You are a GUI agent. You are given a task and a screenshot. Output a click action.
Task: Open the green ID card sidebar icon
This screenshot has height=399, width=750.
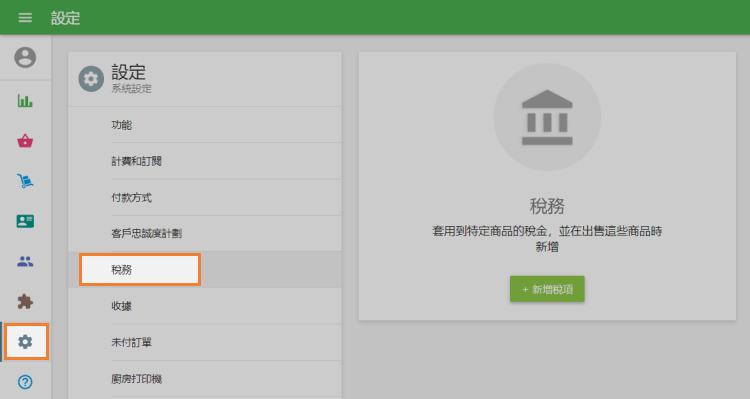point(25,221)
